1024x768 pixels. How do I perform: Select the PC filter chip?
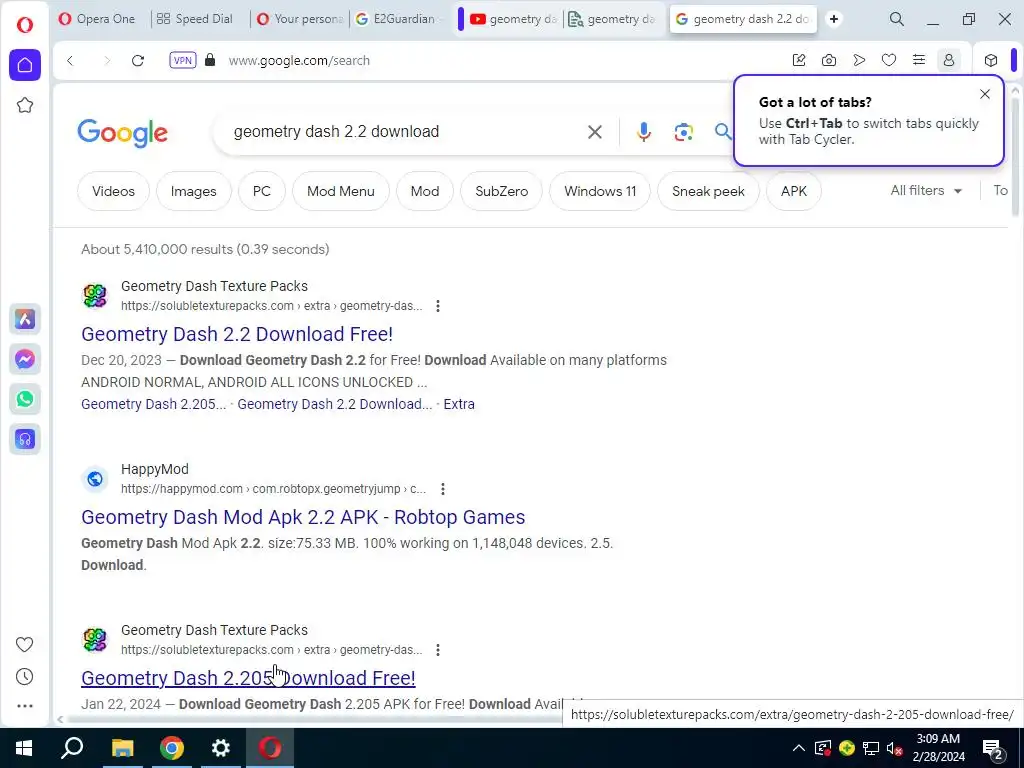click(262, 191)
